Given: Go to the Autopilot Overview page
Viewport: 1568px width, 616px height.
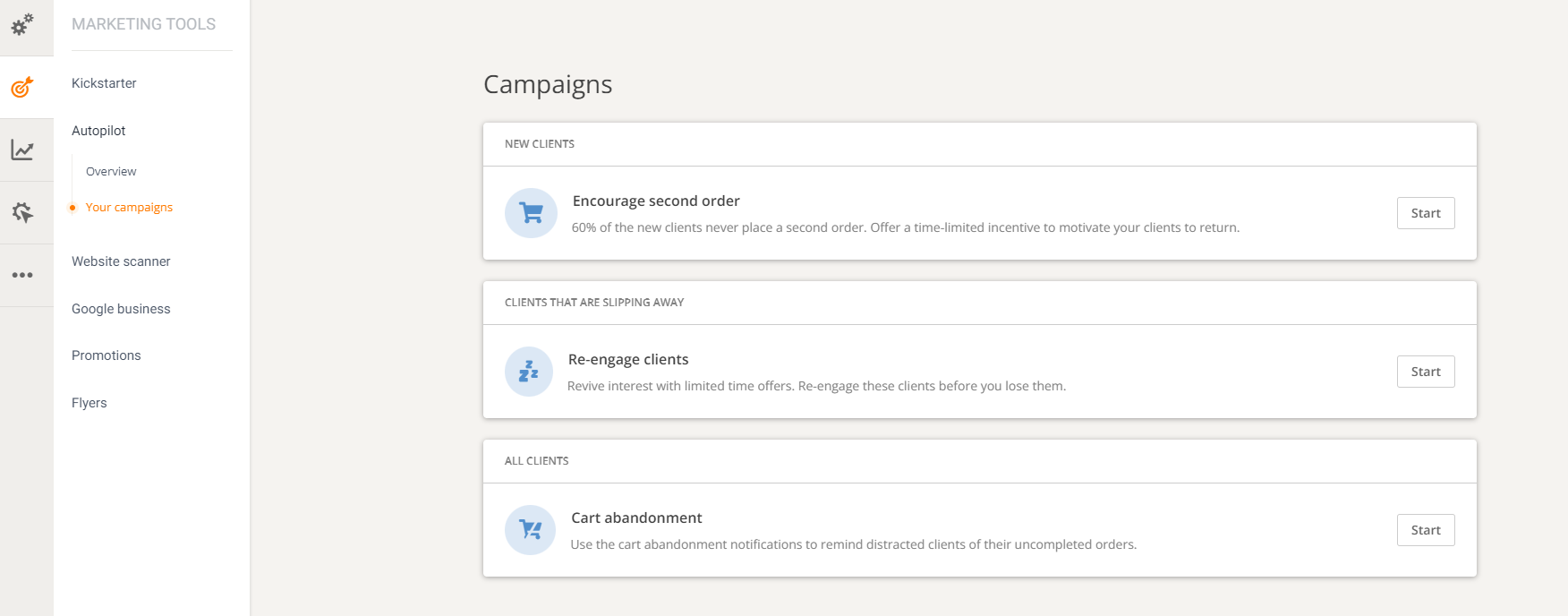Looking at the screenshot, I should tap(111, 171).
